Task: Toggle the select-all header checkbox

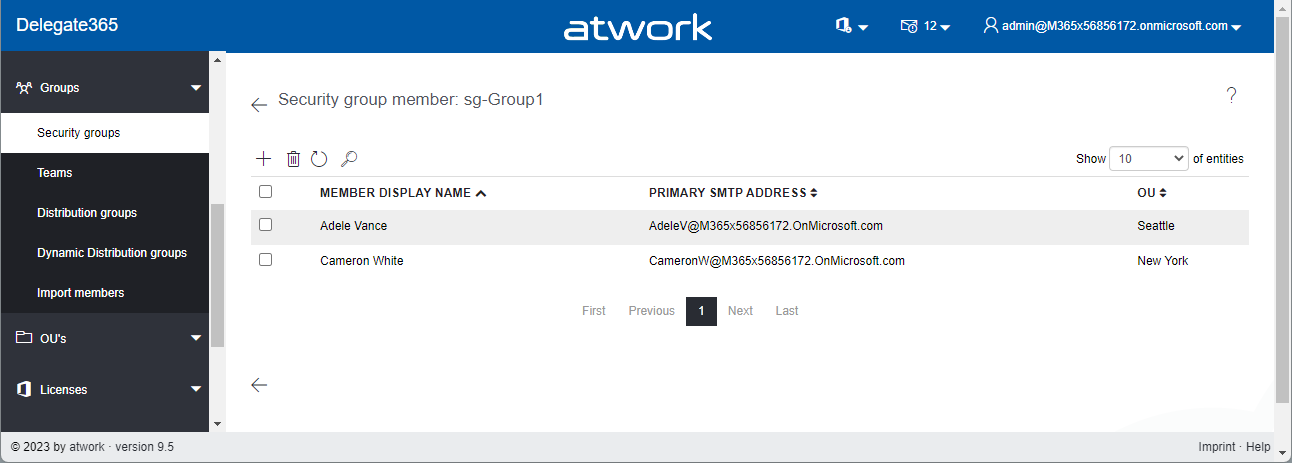Action: click(266, 192)
